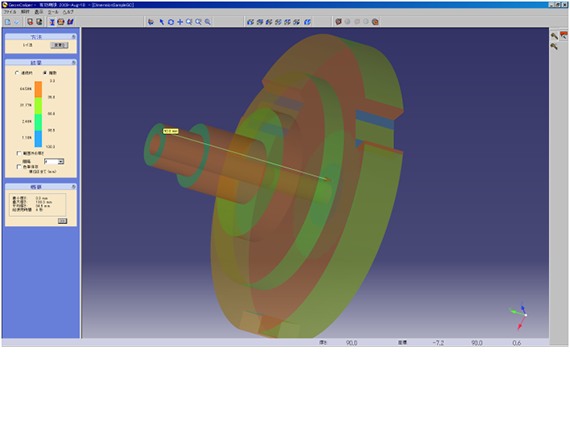Toggle the checkbox directly under the color legend
The height and width of the screenshot is (427, 570).
[19, 153]
